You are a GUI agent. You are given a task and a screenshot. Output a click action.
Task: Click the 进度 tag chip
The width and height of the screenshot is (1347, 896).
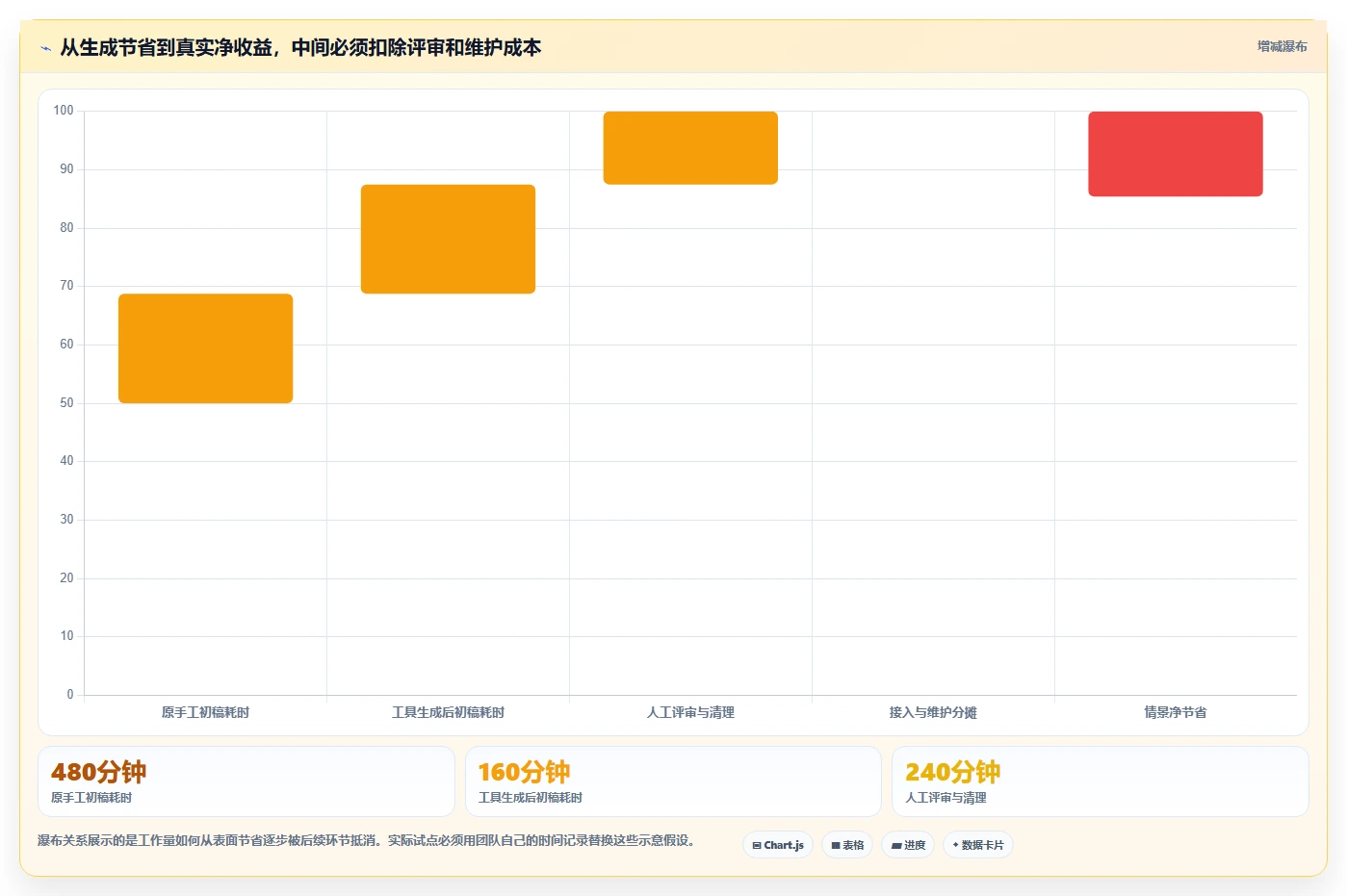click(908, 845)
